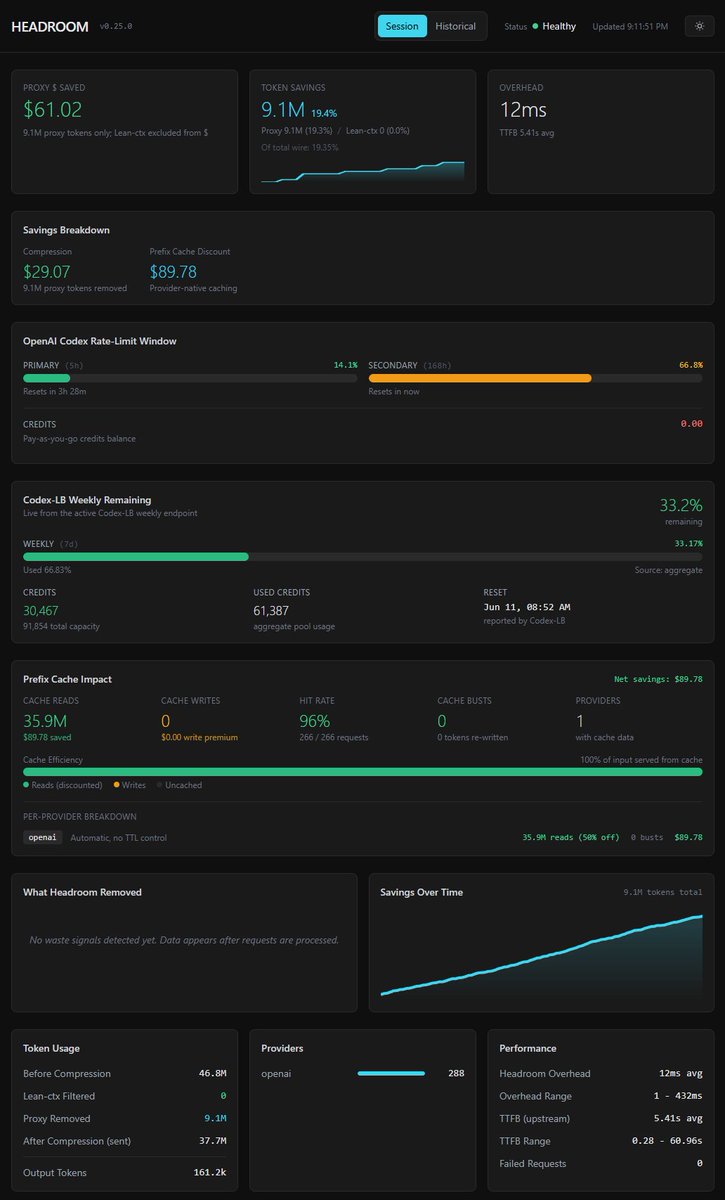Click the $89.78 Prefix Cache Discount value
The height and width of the screenshot is (1200, 725).
(173, 271)
